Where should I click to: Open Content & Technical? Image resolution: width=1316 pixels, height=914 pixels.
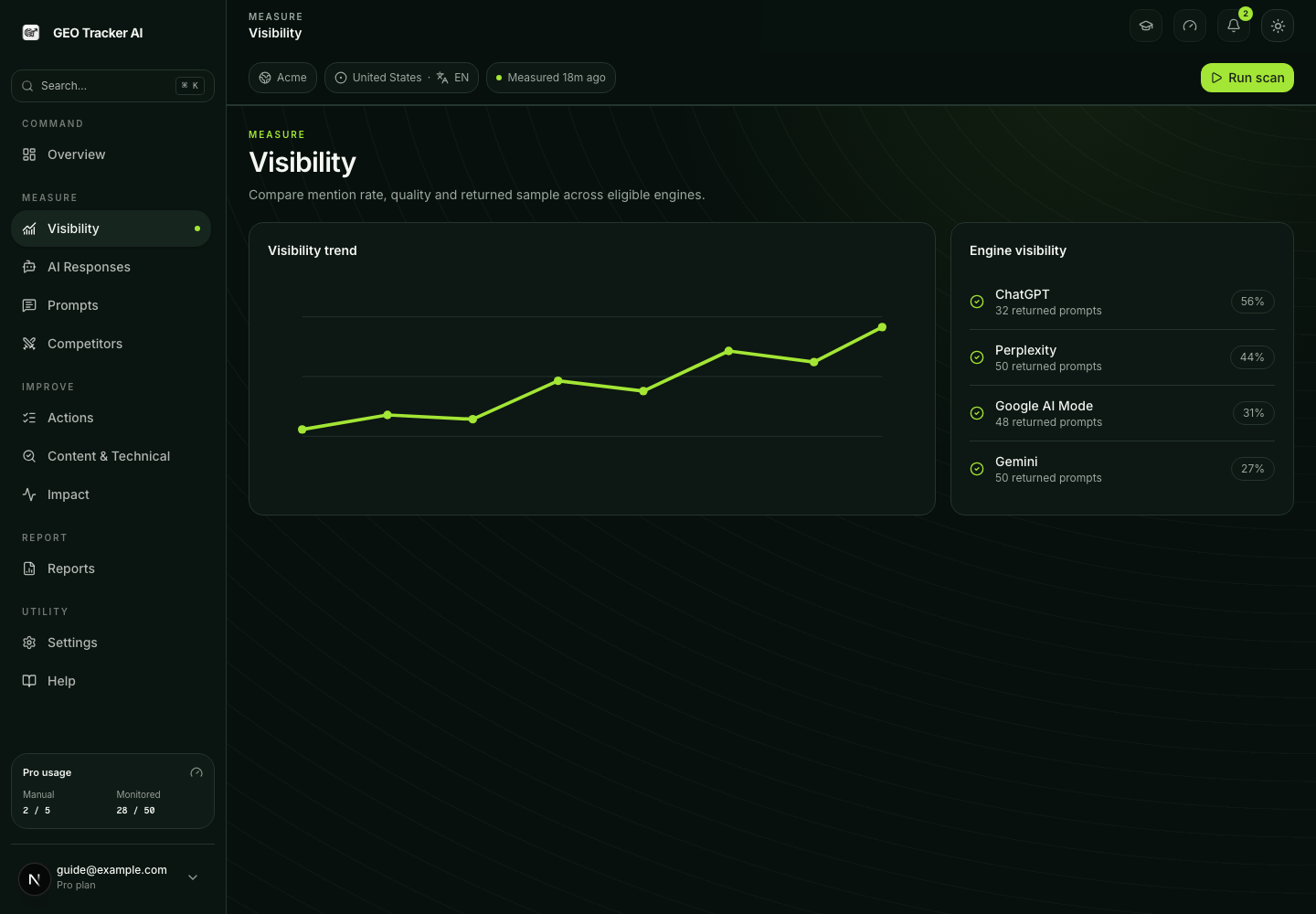coord(111,456)
